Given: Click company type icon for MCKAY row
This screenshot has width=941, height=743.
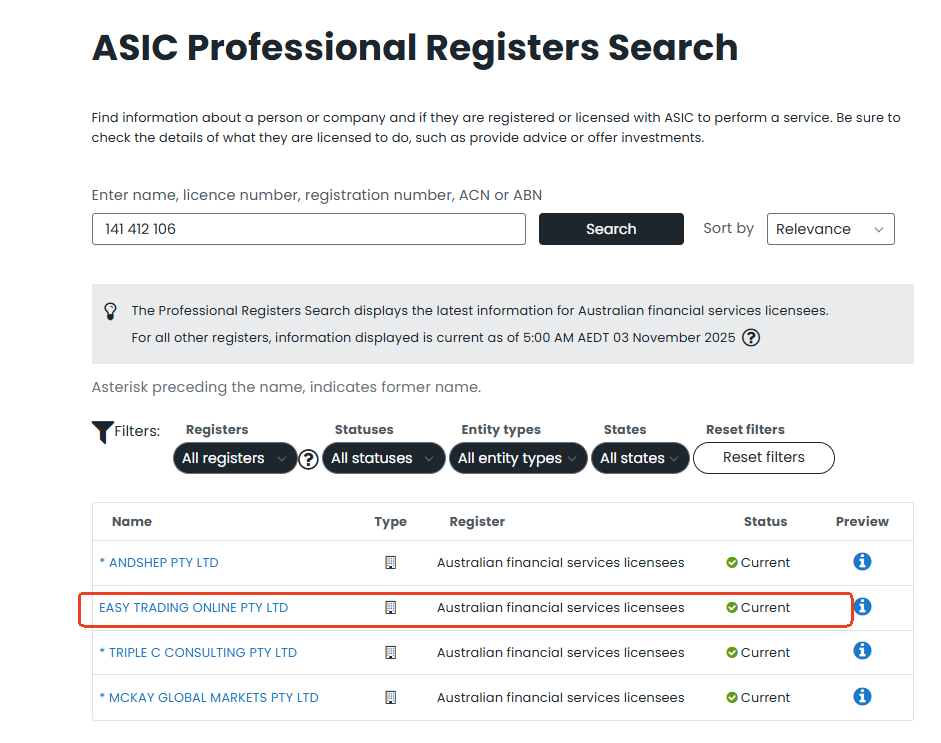Looking at the screenshot, I should click(x=390, y=698).
